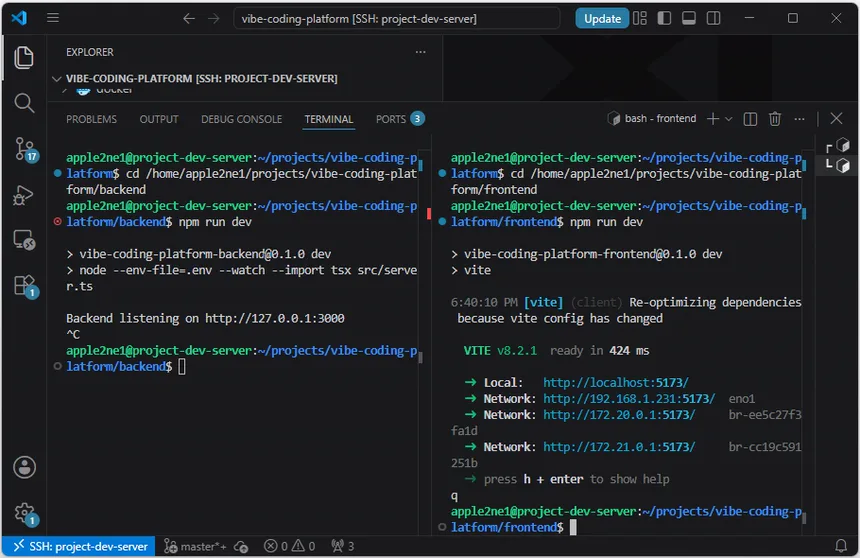Open http://localhost:5173/ link
Image resolution: width=860 pixels, height=558 pixels.
pyautogui.click(x=615, y=382)
